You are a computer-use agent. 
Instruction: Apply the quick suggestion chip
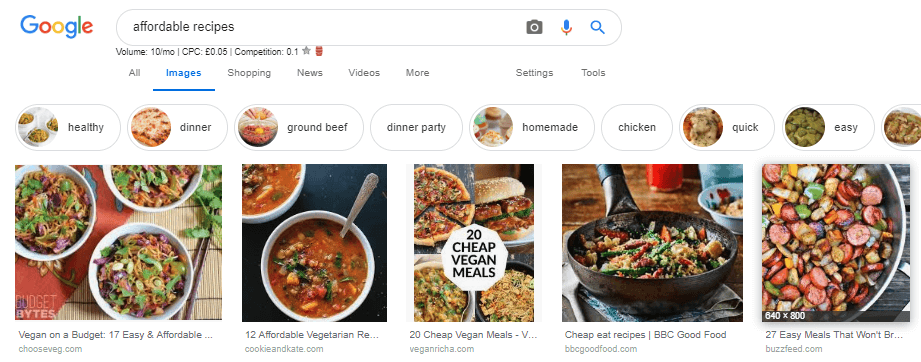(727, 128)
